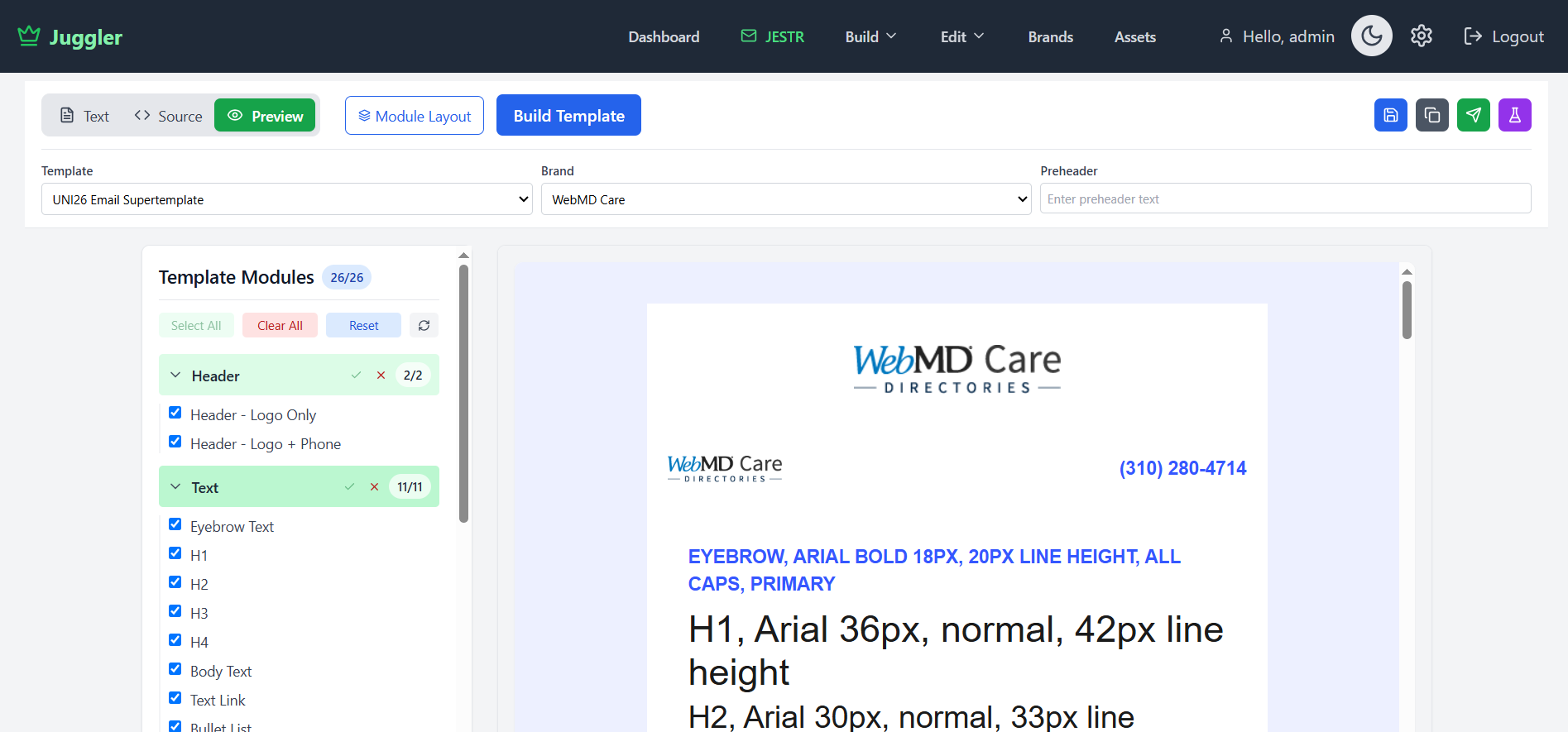This screenshot has width=1568, height=732.
Task: Toggle dark mode with moon icon
Action: point(1371,36)
